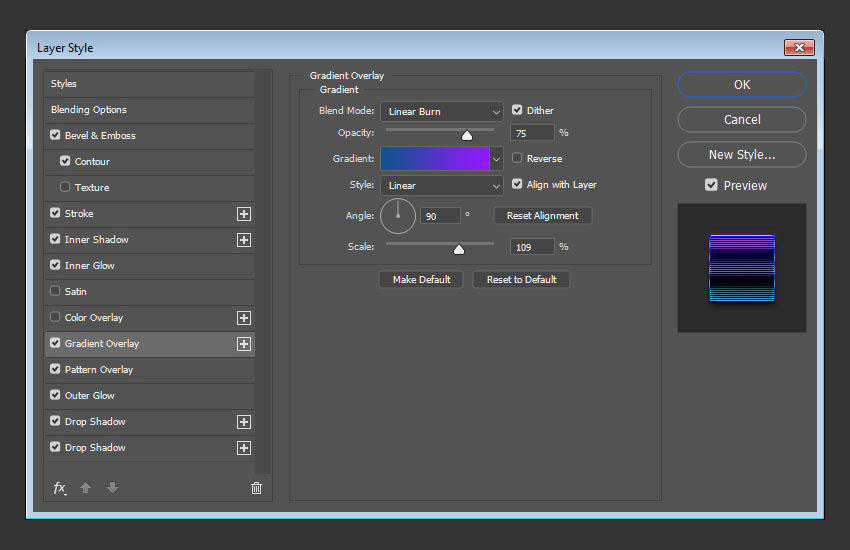Toggle the Preview checkbox

(711, 185)
